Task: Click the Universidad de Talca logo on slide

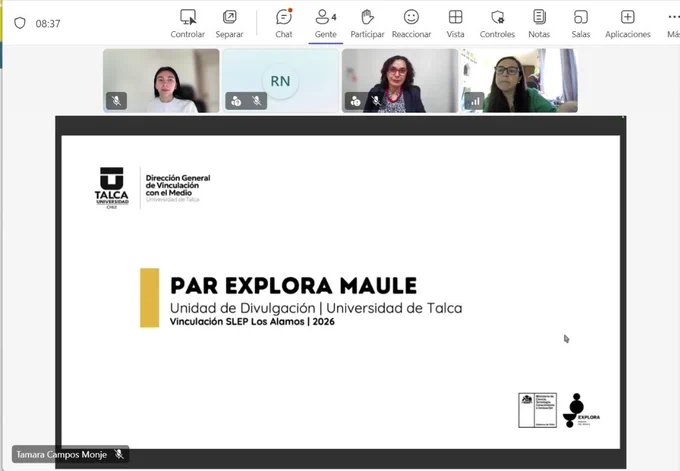Action: 112,188
